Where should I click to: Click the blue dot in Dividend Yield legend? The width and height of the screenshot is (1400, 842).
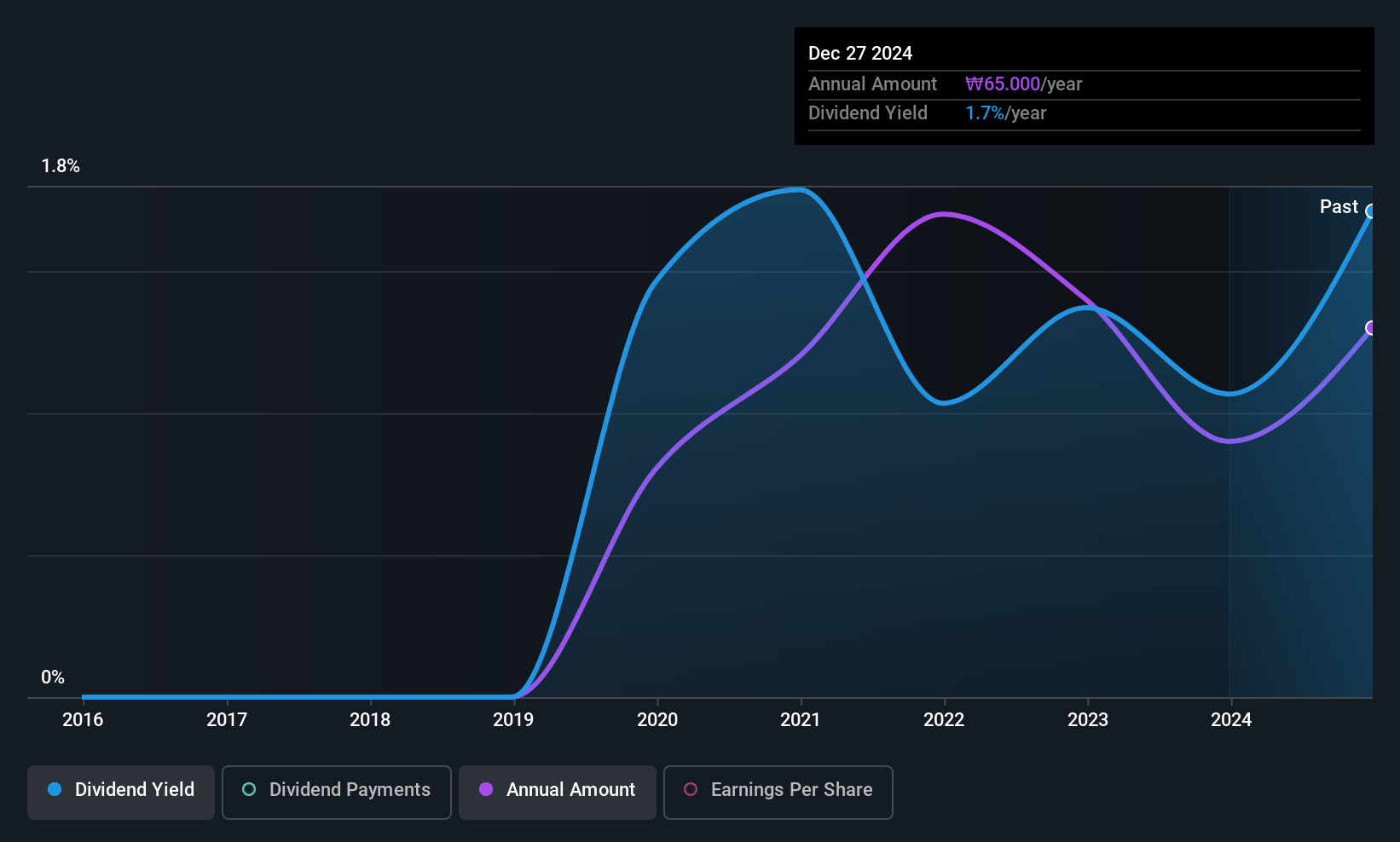coord(55,790)
